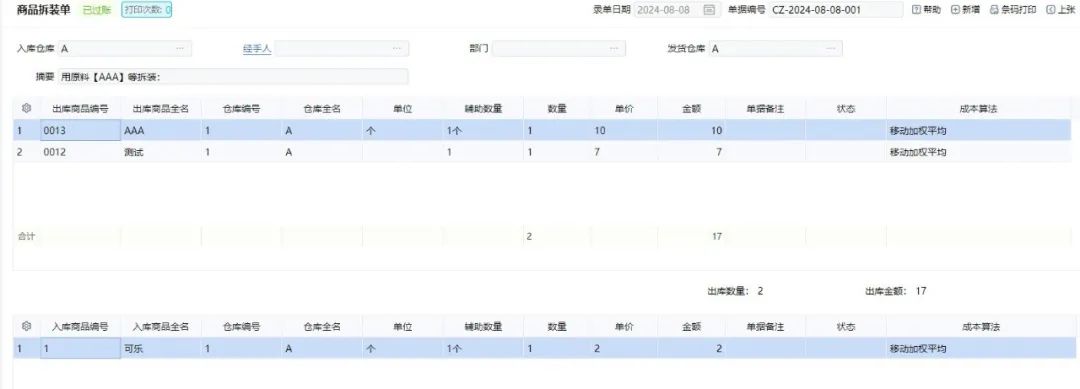Open the 部门 ellipsis selector
This screenshot has height=389, width=1080.
(x=614, y=49)
